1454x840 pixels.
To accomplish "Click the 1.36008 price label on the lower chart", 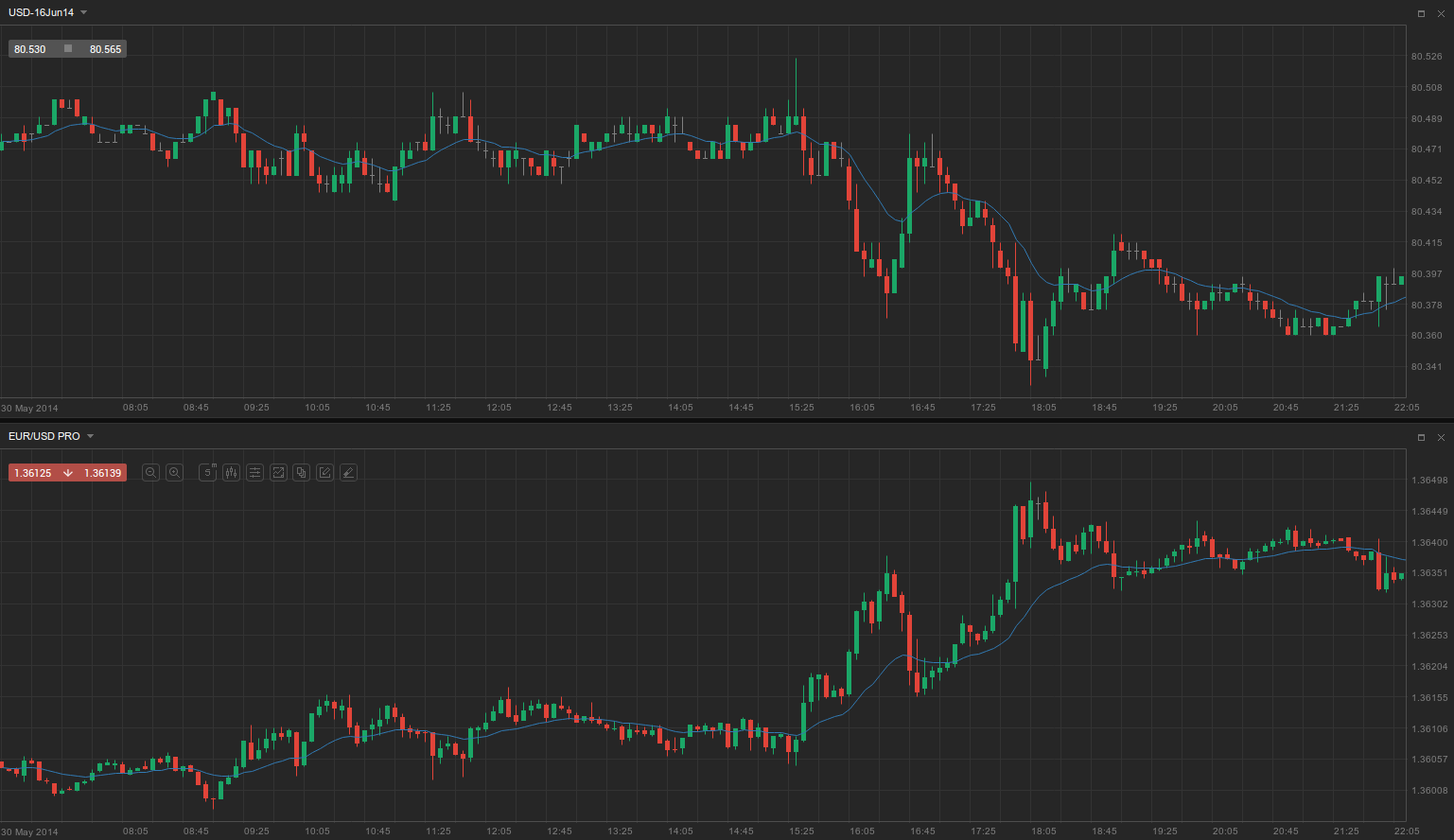I will click(1429, 791).
